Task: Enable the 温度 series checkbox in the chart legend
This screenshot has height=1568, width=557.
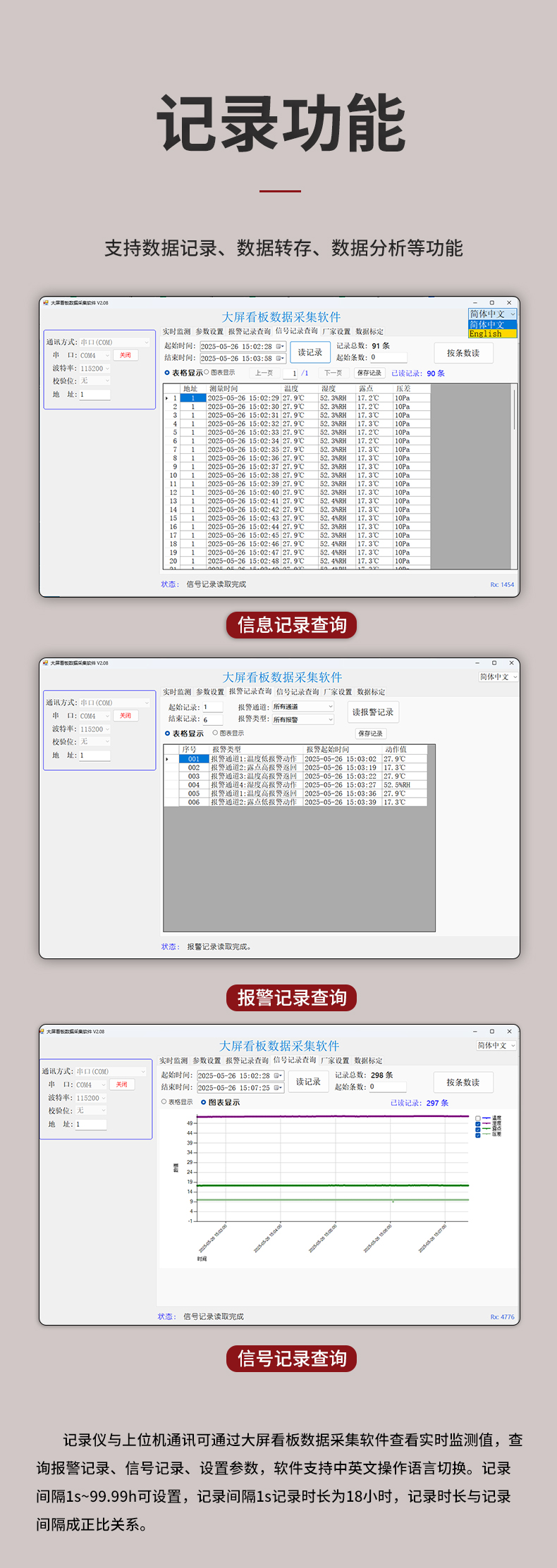Action: point(478,1118)
